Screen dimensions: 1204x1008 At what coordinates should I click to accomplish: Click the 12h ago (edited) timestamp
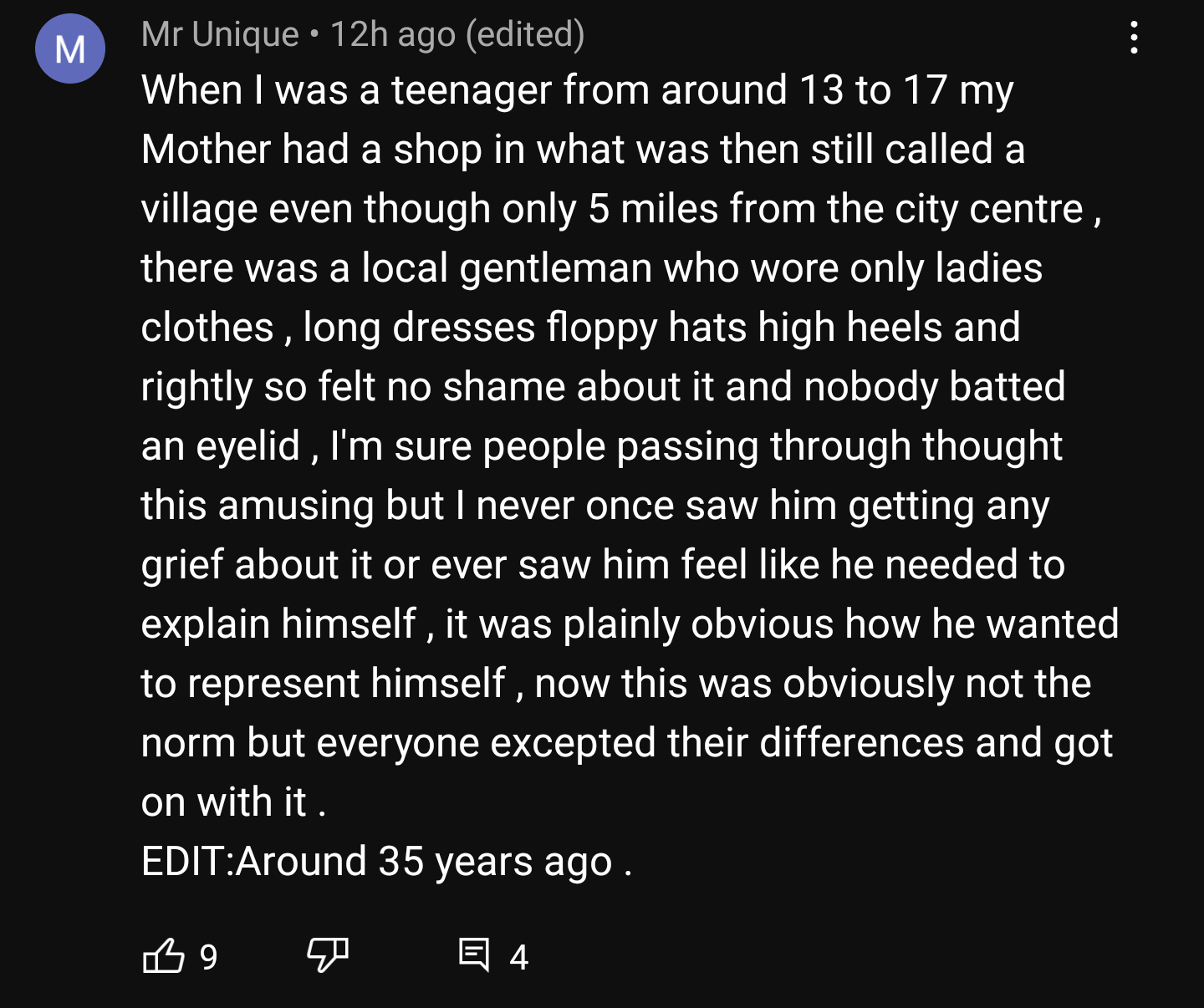pos(457,34)
